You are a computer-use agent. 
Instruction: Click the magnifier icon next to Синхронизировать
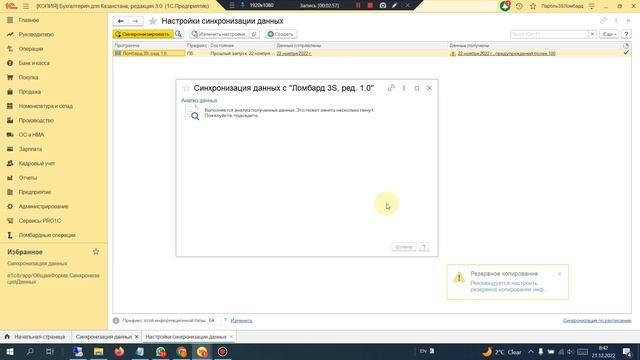pos(179,34)
